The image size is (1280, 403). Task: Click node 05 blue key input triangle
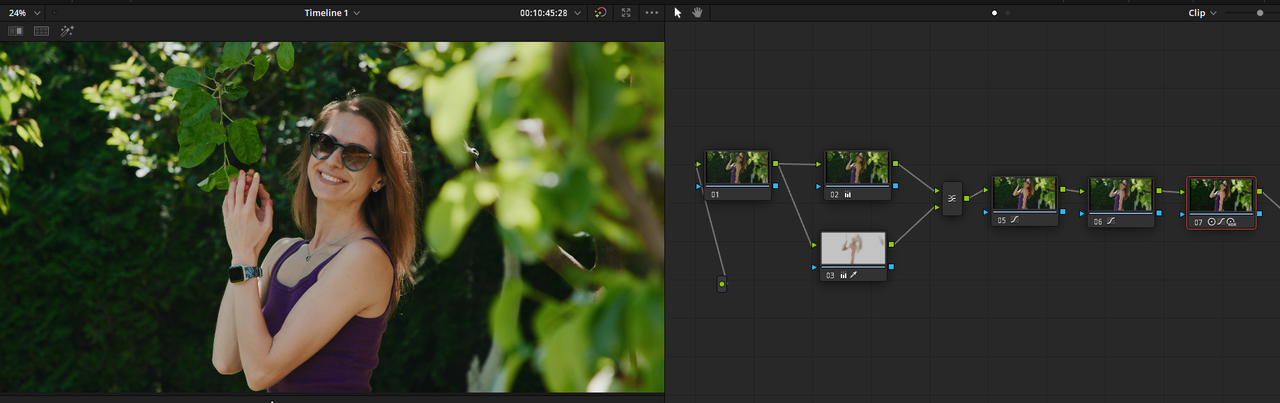coord(987,212)
